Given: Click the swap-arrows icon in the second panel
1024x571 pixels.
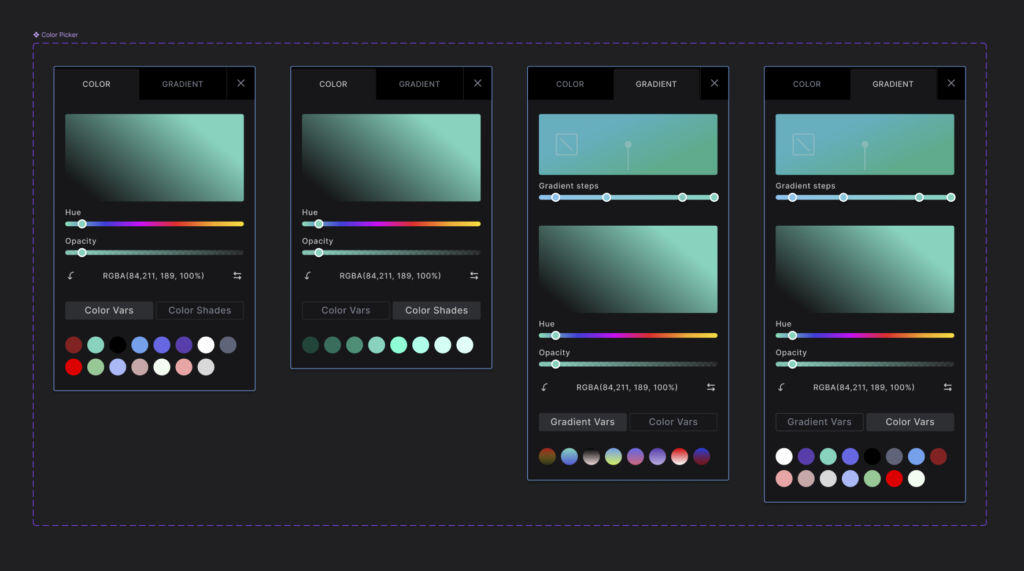Looking at the screenshot, I should click(x=474, y=276).
